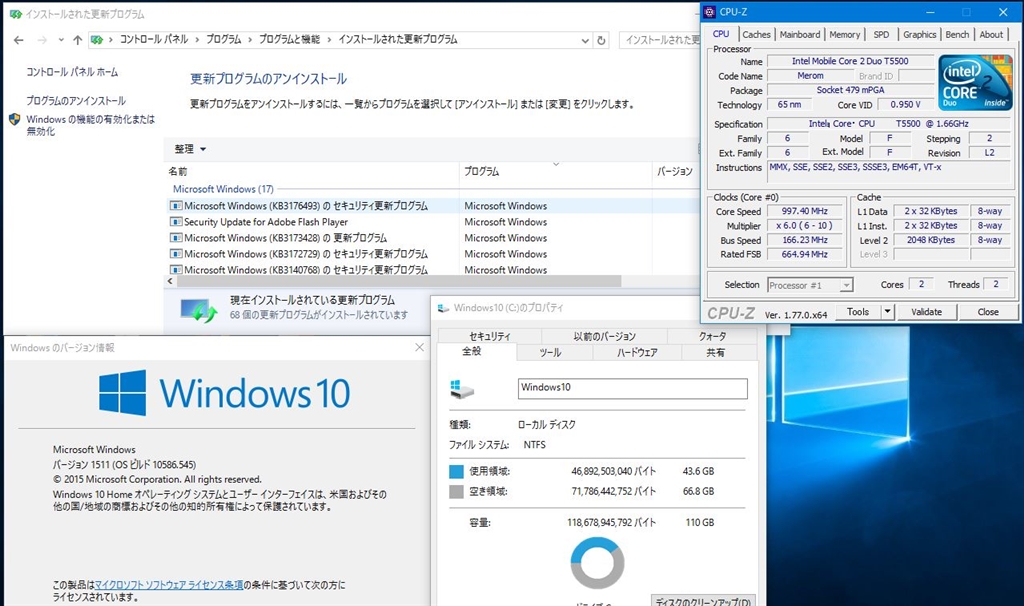Click the プログラム column header

point(555,171)
